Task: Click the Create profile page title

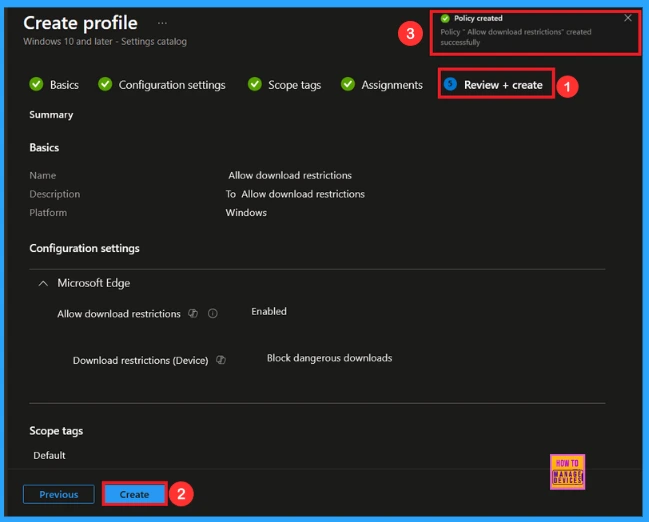Action: tap(80, 23)
